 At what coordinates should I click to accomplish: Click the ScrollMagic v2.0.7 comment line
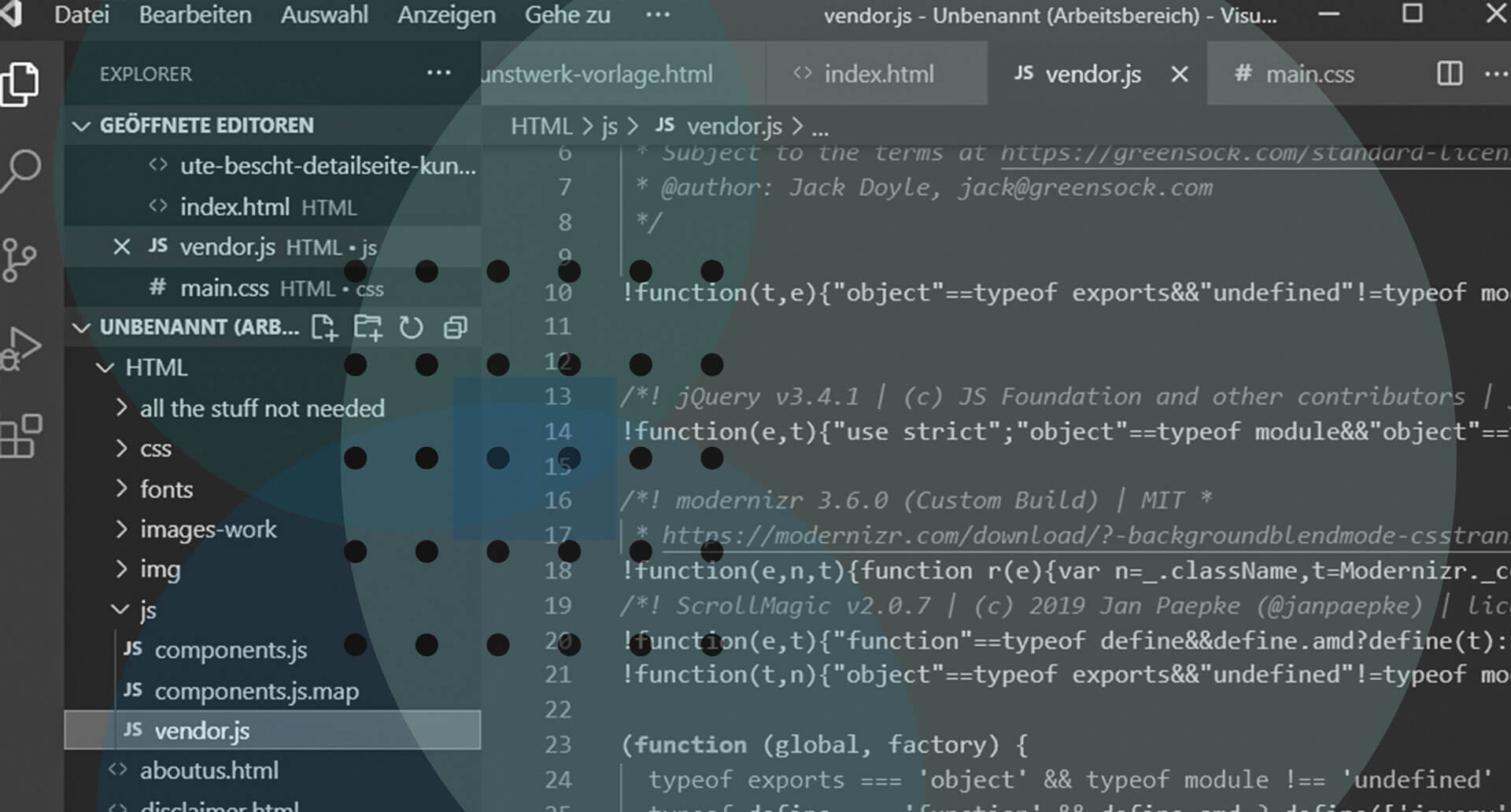[1066, 606]
